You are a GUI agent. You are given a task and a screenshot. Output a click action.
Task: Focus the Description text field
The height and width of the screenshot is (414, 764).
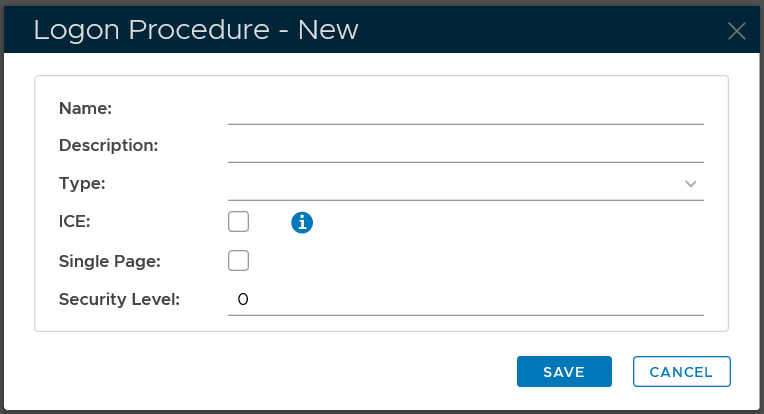pyautogui.click(x=465, y=146)
